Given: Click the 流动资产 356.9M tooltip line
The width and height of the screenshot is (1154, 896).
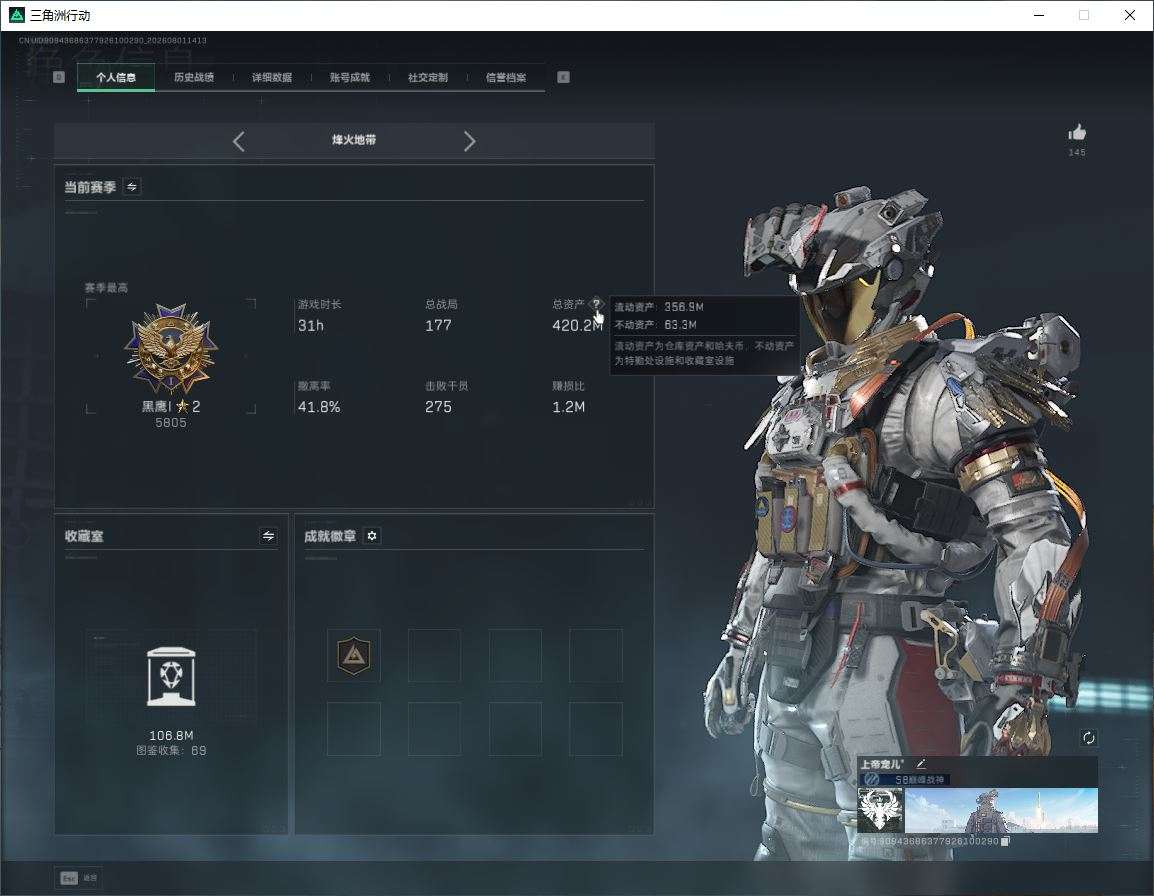Looking at the screenshot, I should pos(659,307).
